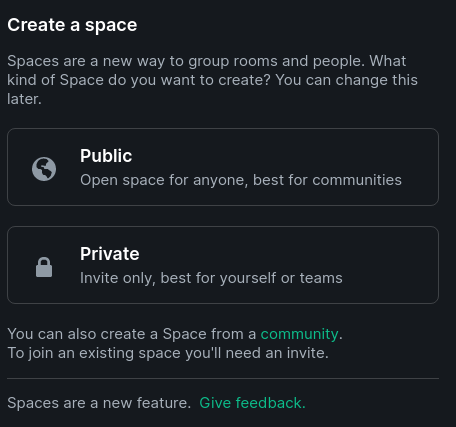
Task: Click 'Invite only, best for yourself or teams'
Action: coord(211,278)
